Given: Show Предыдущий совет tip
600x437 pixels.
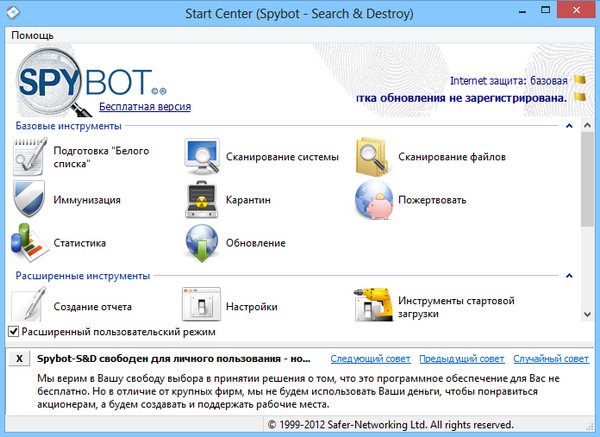Looking at the screenshot, I should 461,358.
